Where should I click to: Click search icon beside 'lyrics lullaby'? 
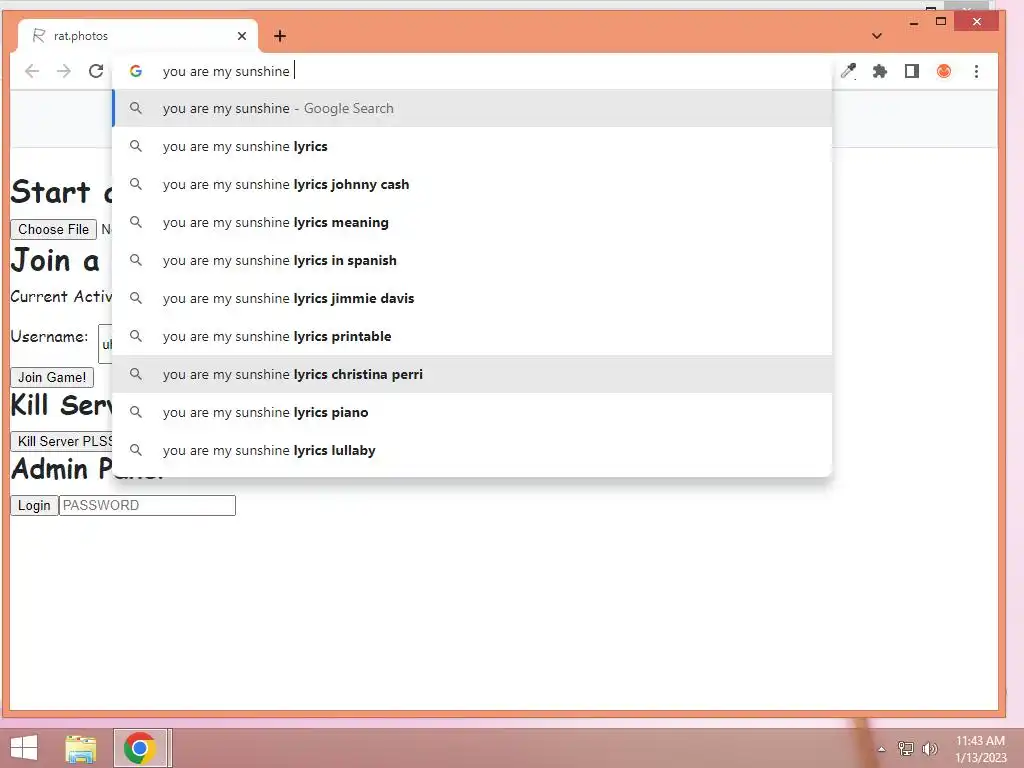pyautogui.click(x=136, y=450)
